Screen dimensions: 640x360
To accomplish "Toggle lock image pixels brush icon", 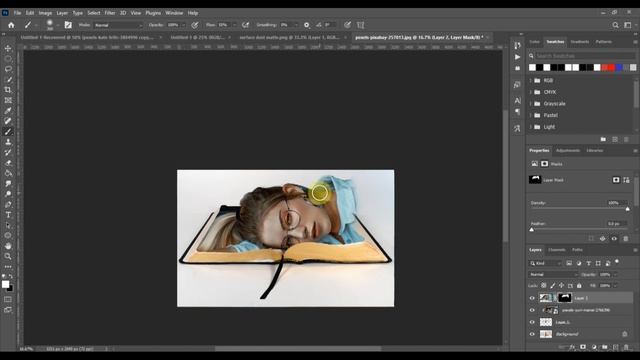I will coord(553,286).
